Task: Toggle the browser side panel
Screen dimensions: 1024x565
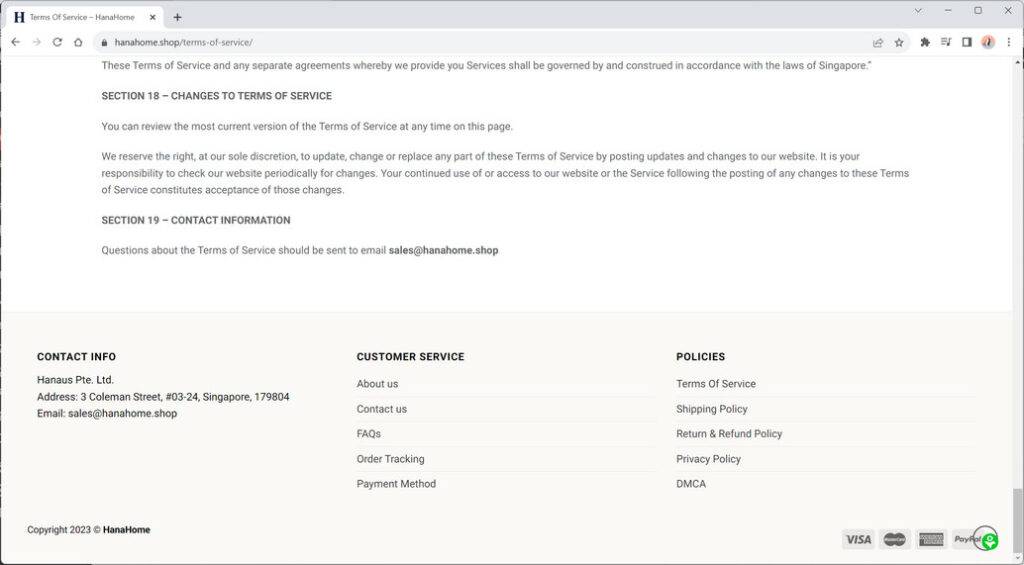Action: (x=967, y=42)
